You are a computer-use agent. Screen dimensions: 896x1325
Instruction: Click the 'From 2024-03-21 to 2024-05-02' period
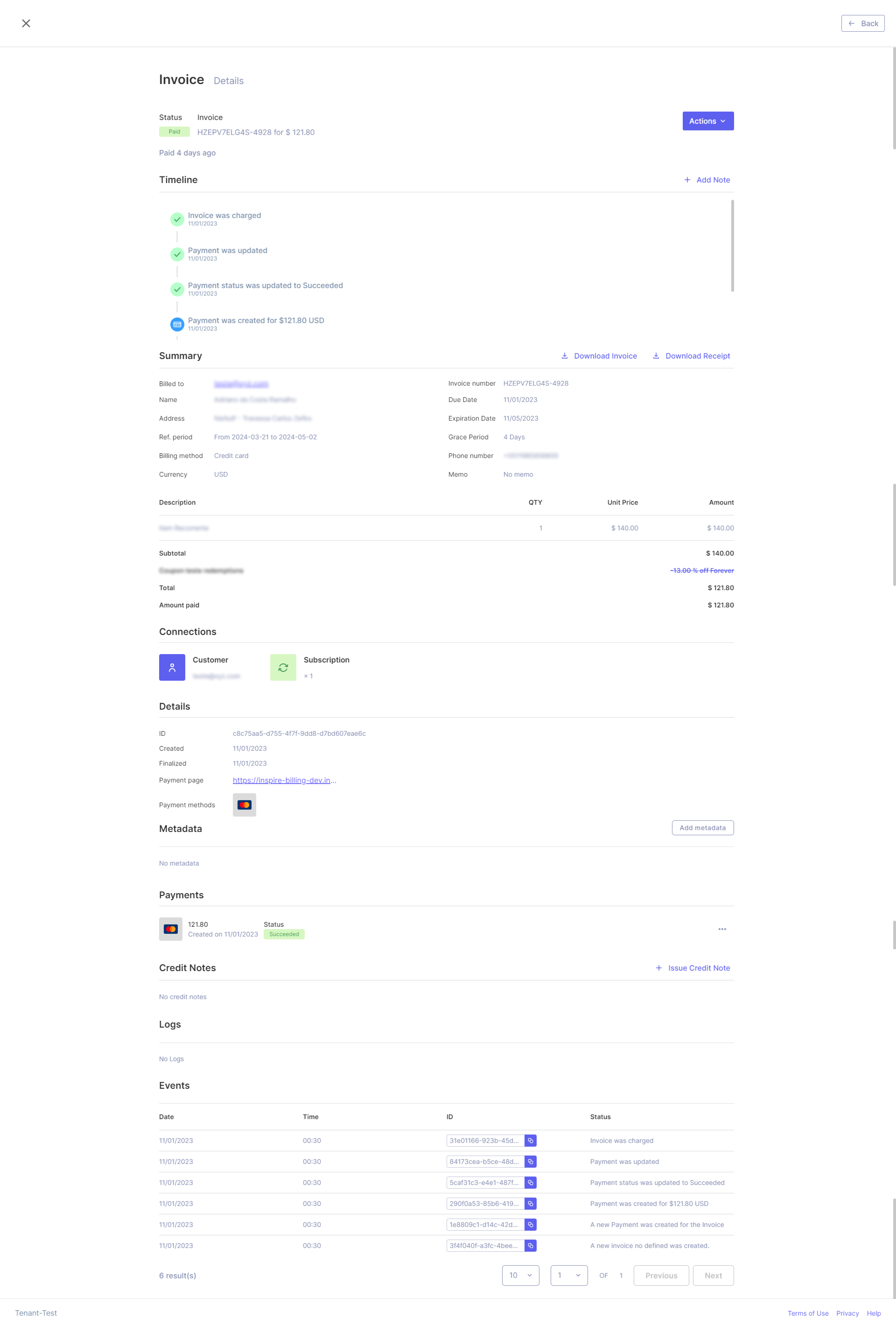coord(265,437)
